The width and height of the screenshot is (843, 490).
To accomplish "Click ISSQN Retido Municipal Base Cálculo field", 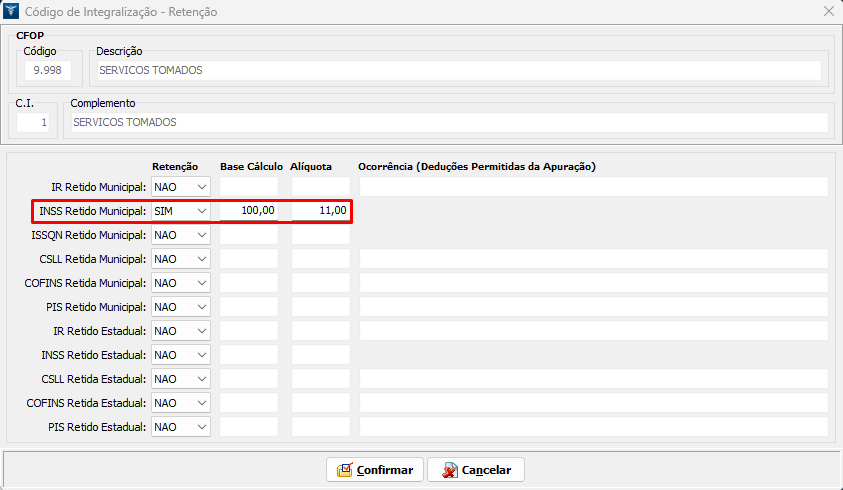I will pos(249,235).
